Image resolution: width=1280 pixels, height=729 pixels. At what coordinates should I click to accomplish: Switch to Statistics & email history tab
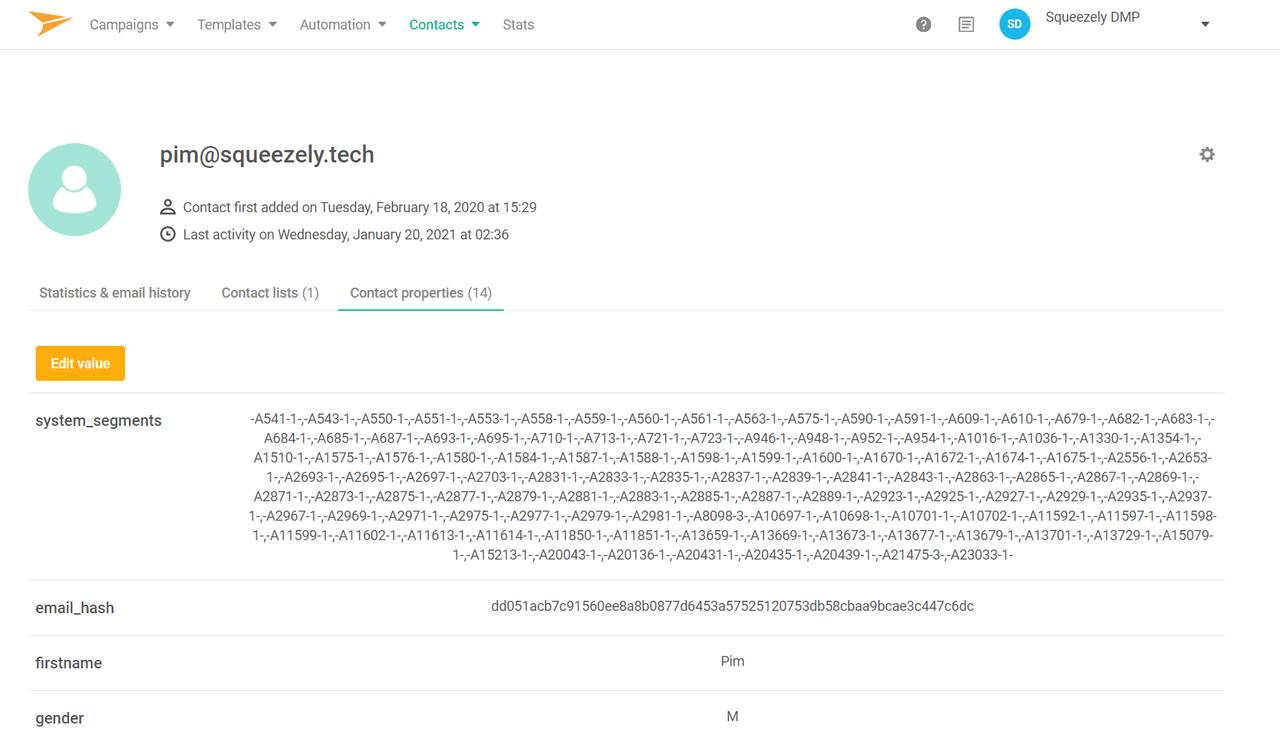pyautogui.click(x=115, y=293)
